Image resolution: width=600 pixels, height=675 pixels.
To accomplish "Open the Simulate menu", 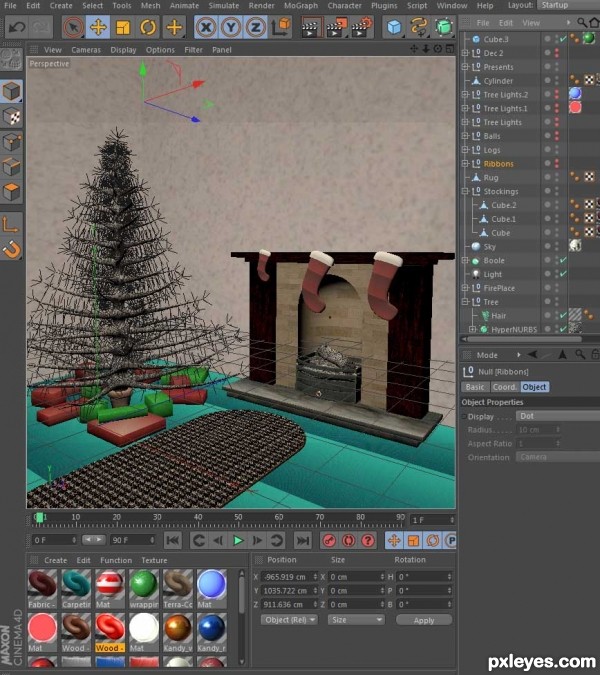I will (x=224, y=6).
